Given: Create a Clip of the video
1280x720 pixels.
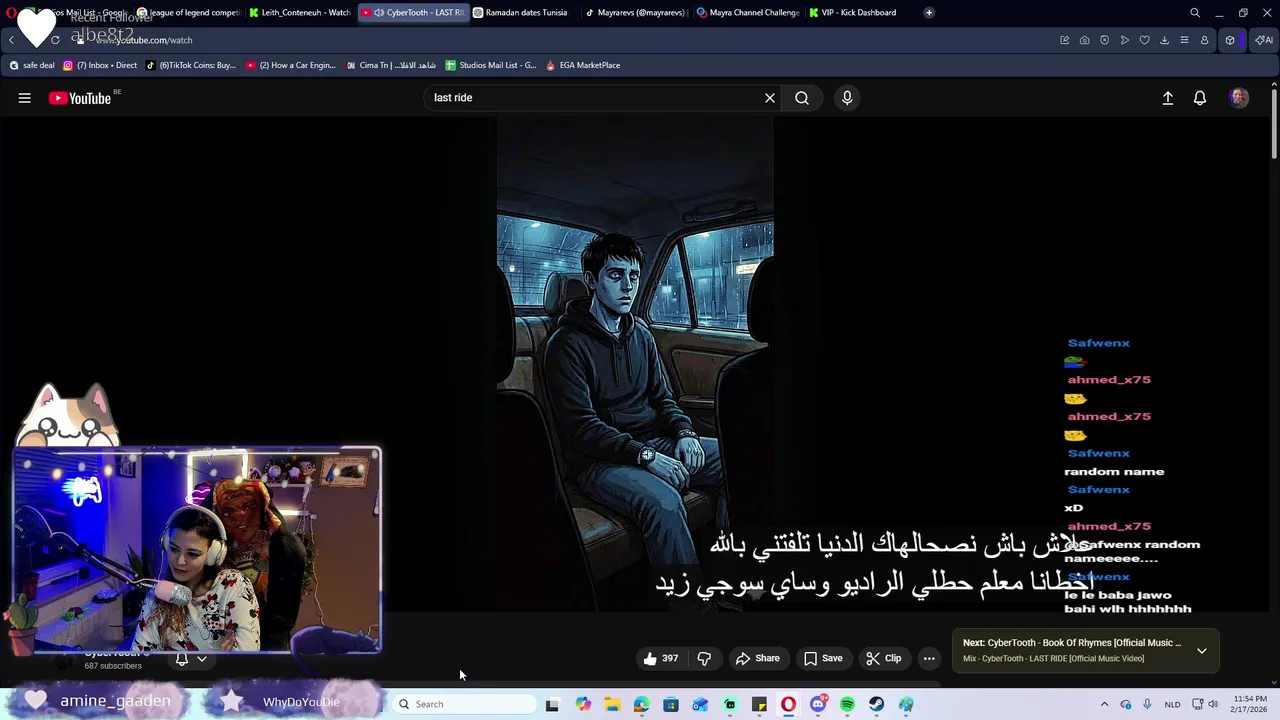Looking at the screenshot, I should point(884,658).
